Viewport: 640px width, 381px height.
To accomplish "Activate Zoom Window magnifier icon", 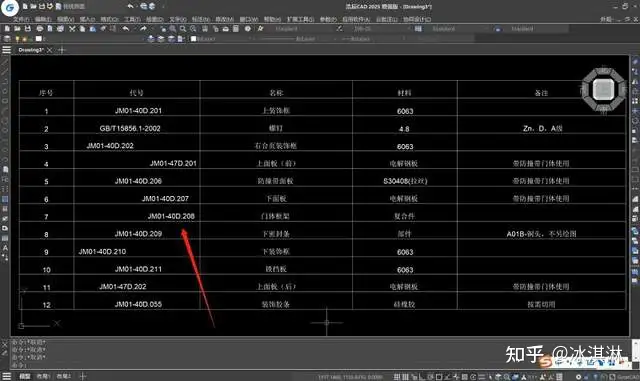I will click(183, 29).
